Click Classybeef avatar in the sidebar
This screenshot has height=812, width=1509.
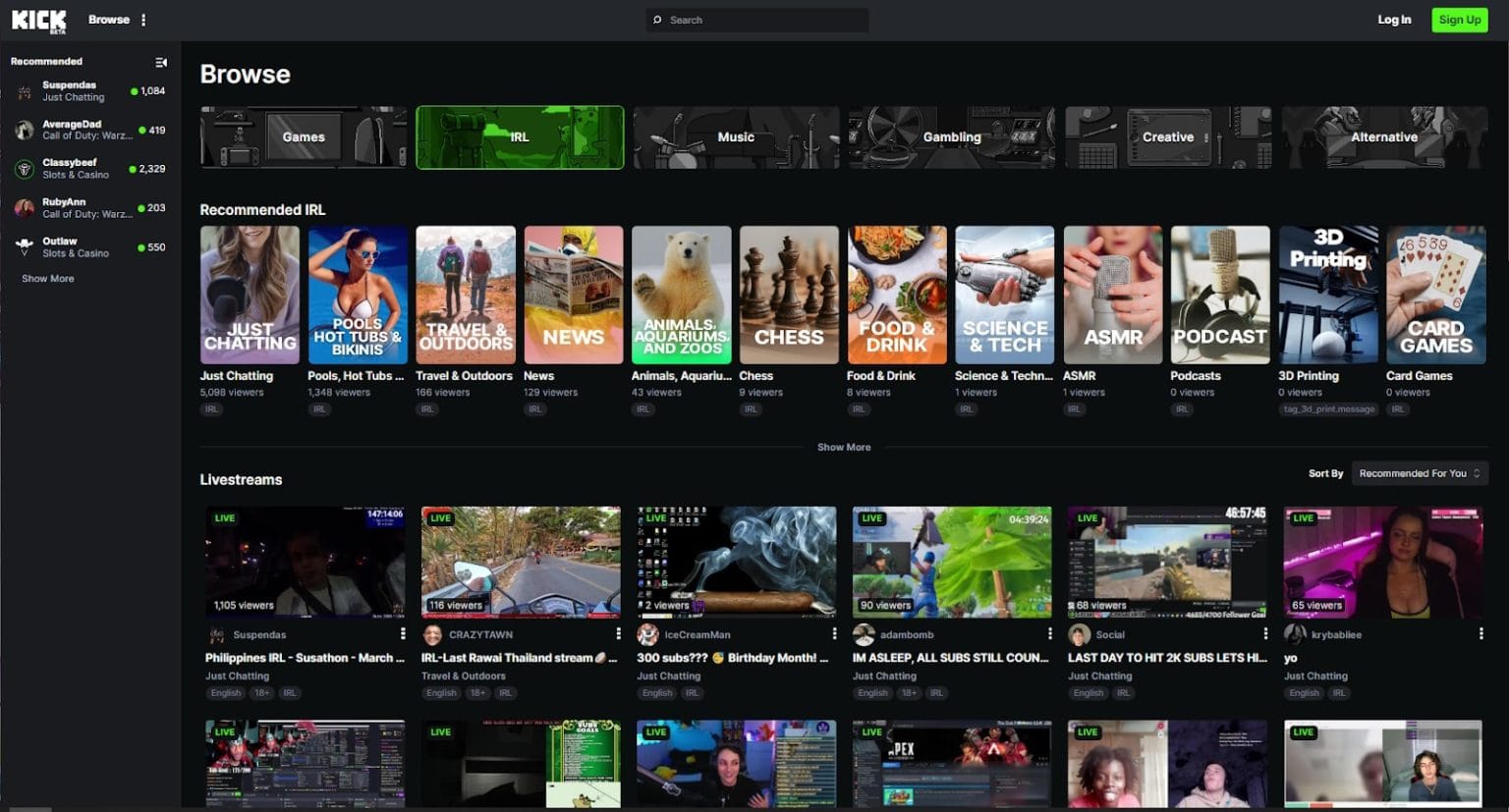tap(24, 169)
